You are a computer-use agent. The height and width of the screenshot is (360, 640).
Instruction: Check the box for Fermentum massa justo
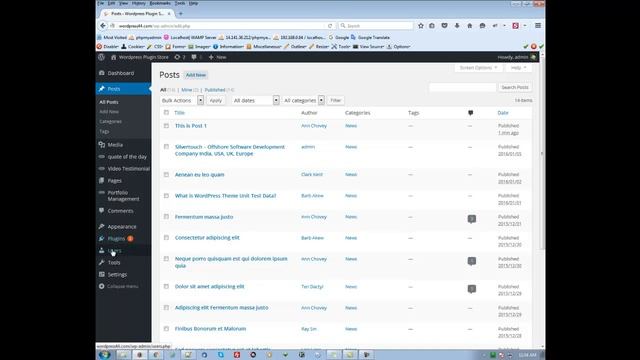[x=166, y=217]
